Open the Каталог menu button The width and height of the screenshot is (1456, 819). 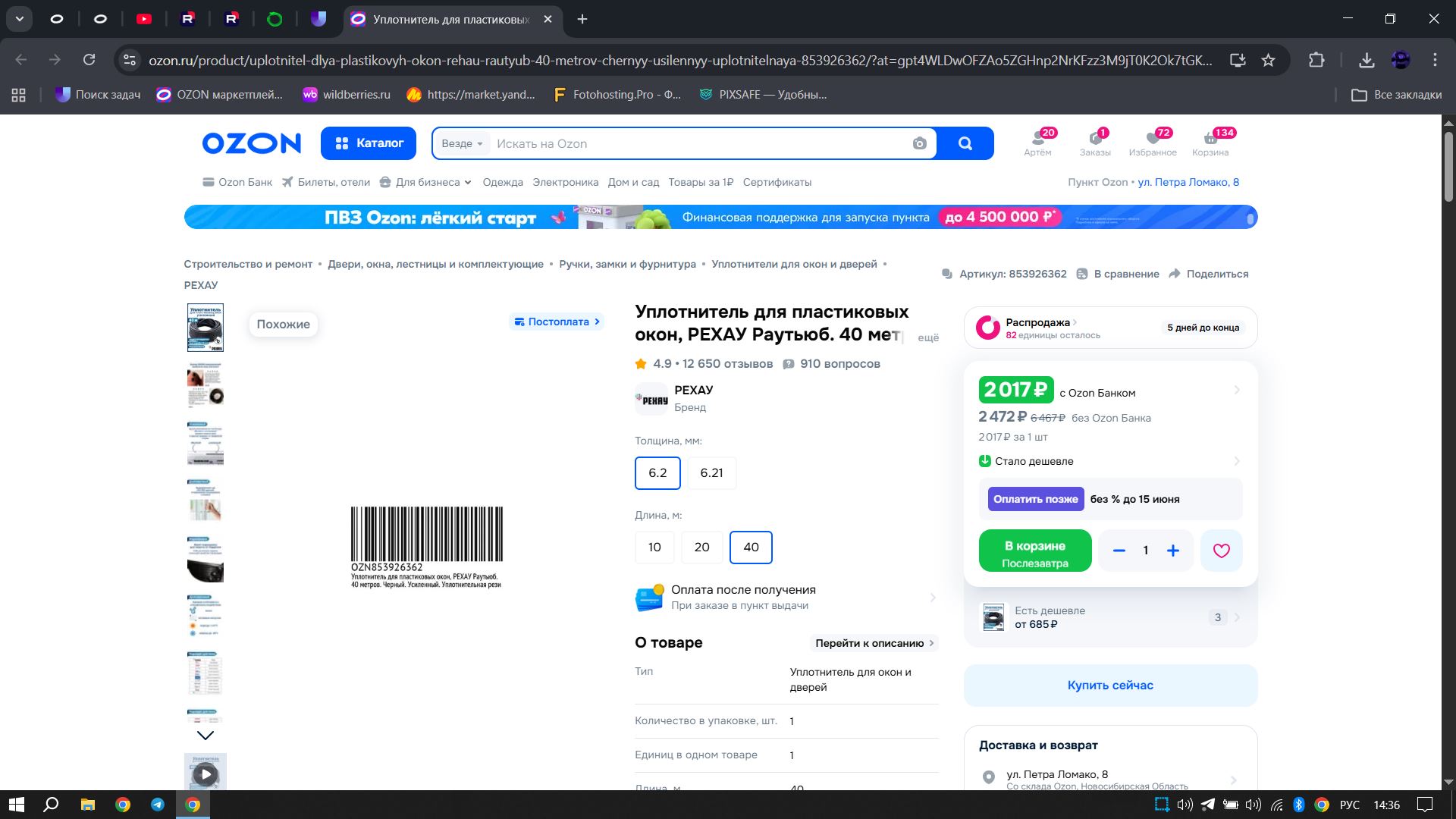369,143
